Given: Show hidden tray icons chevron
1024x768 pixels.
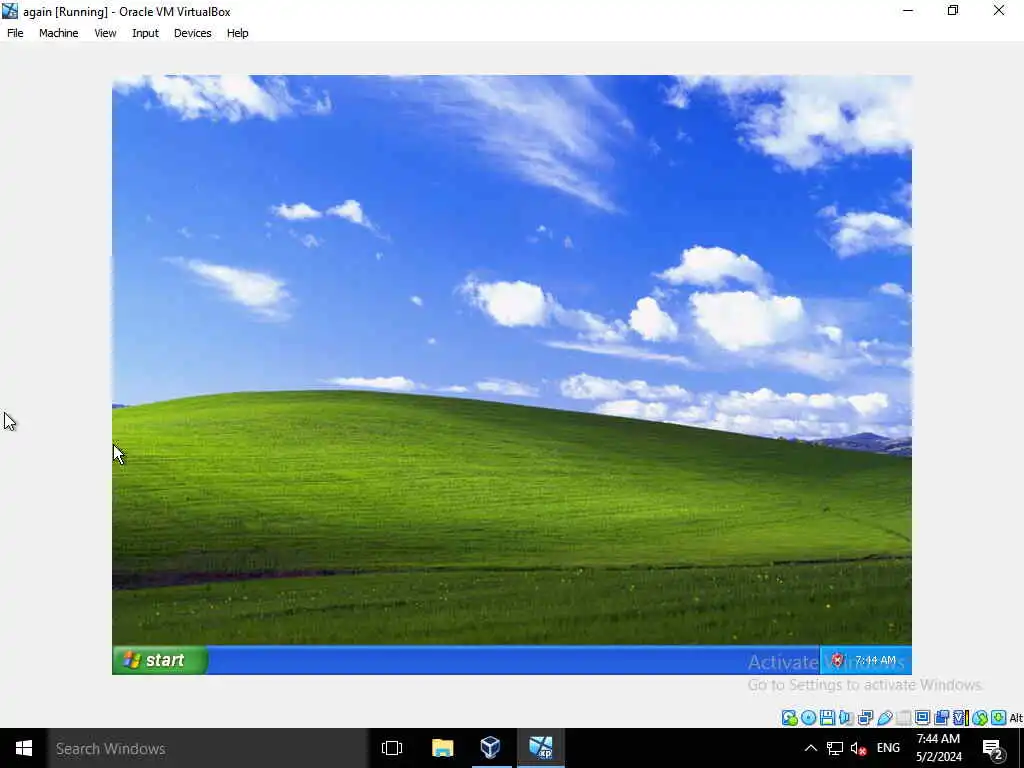Looking at the screenshot, I should 810,748.
